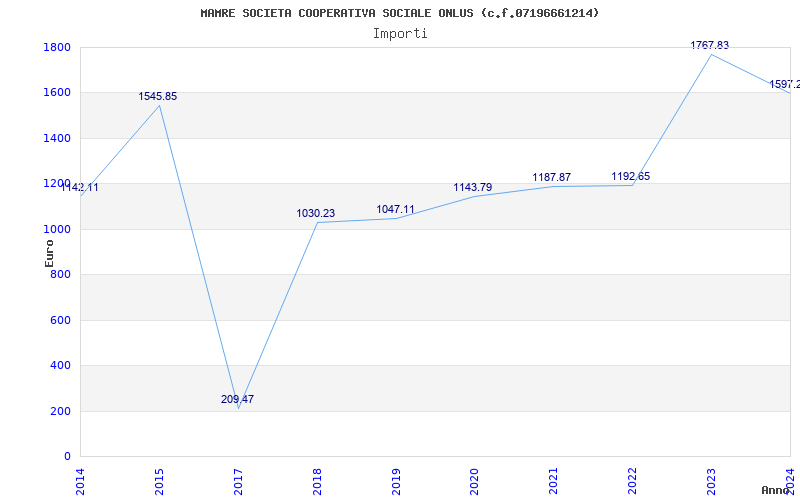
Task: Click the 1600 y-axis tick label
Action: click(58, 93)
